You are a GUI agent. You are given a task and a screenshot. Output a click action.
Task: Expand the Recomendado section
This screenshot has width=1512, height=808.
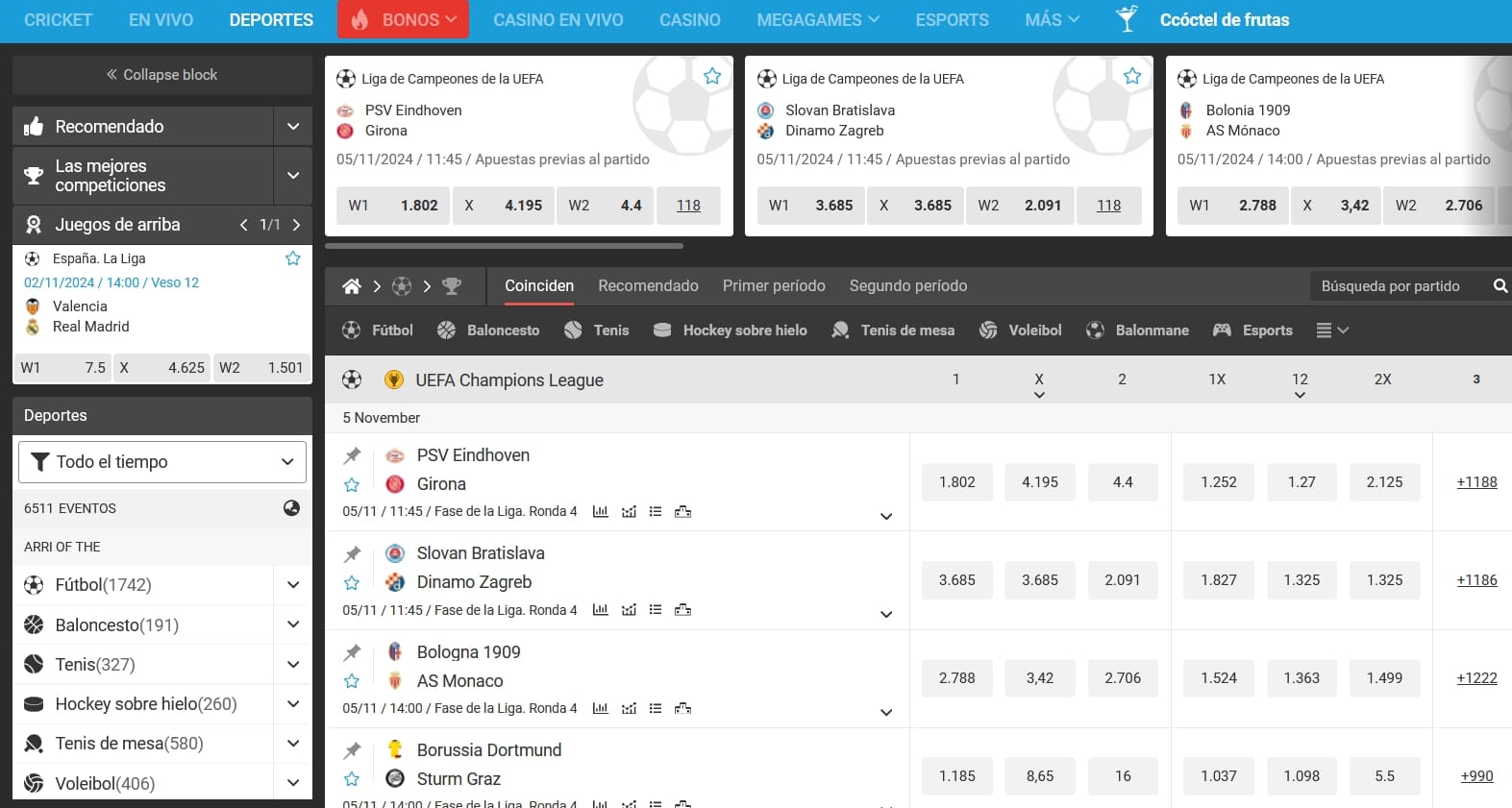click(293, 127)
